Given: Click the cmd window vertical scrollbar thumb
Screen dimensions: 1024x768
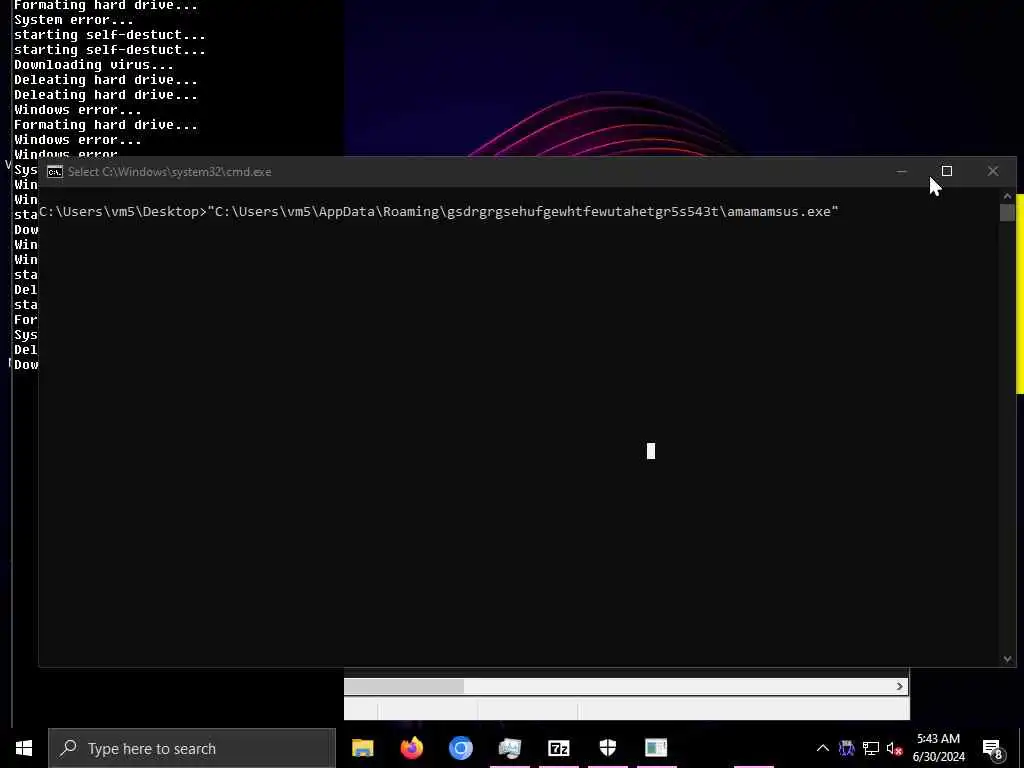Looking at the screenshot, I should click(1007, 213).
